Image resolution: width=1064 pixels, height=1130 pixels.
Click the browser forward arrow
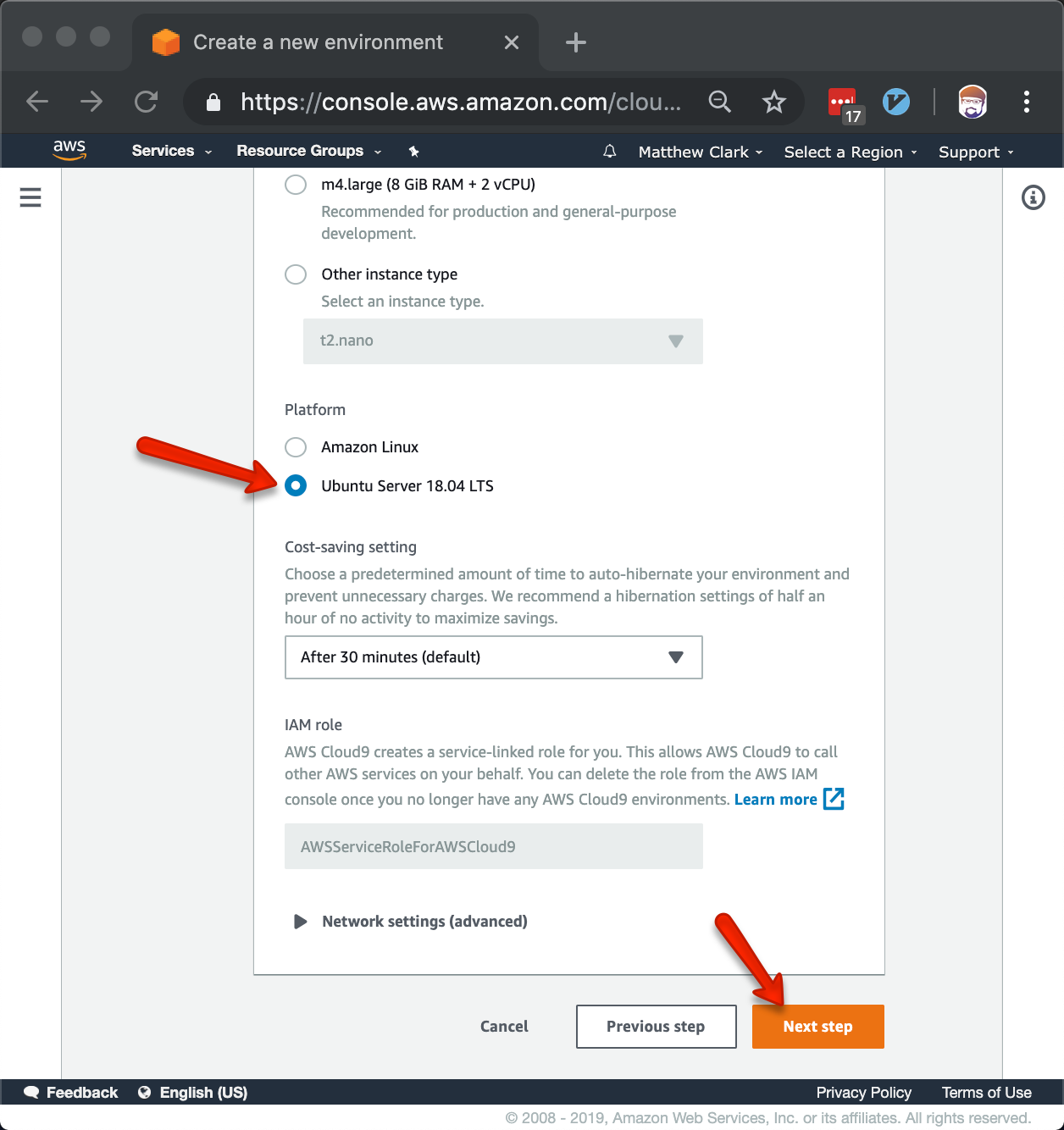(91, 102)
